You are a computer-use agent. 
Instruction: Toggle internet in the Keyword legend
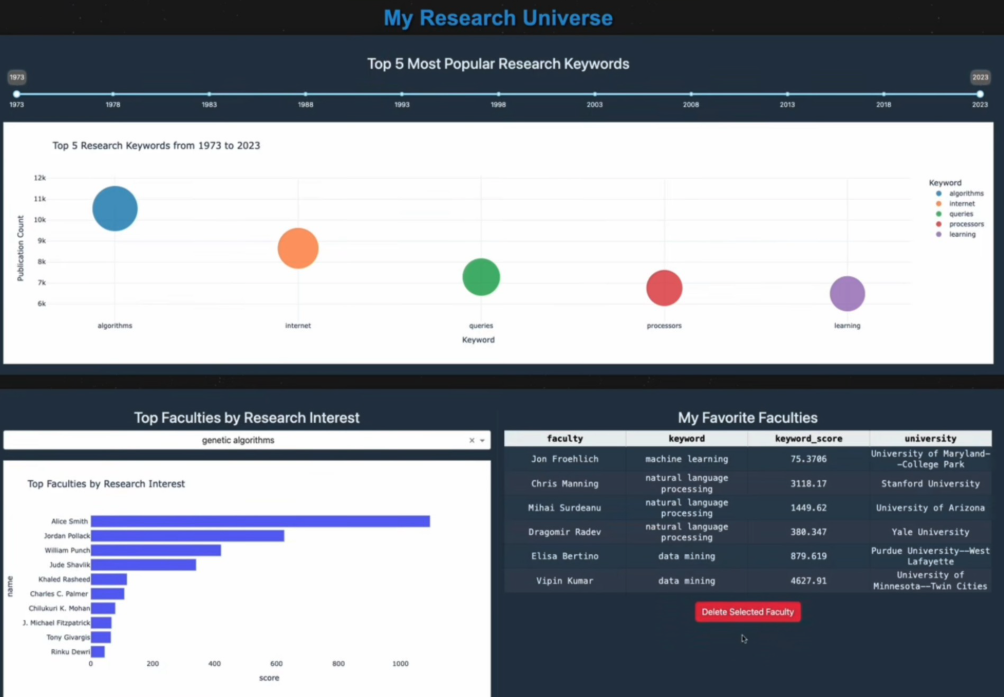(x=955, y=204)
